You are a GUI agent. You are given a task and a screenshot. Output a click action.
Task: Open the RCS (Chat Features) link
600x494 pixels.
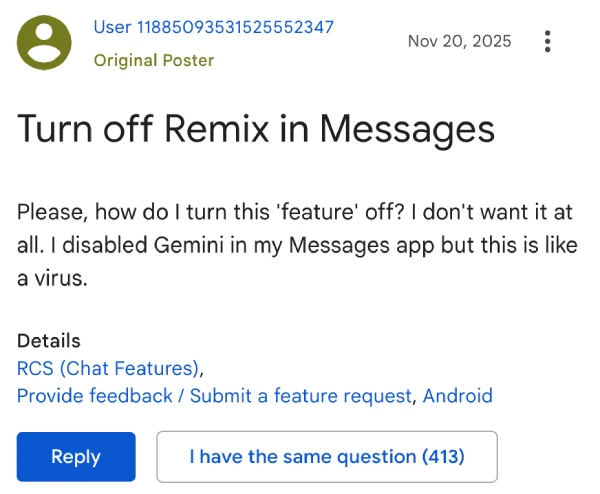point(109,367)
